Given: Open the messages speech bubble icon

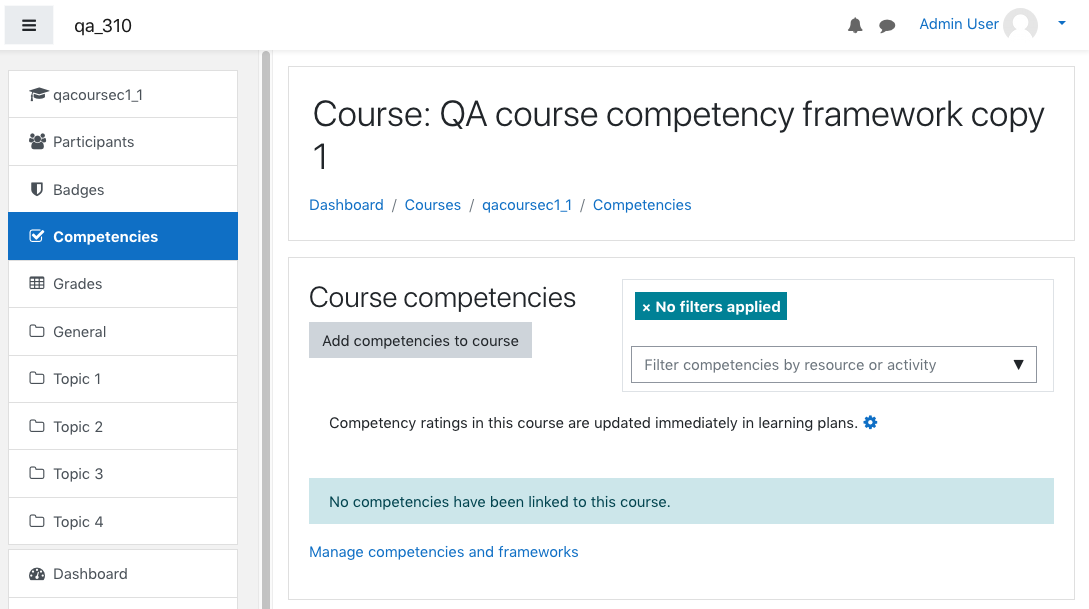Looking at the screenshot, I should click(887, 26).
